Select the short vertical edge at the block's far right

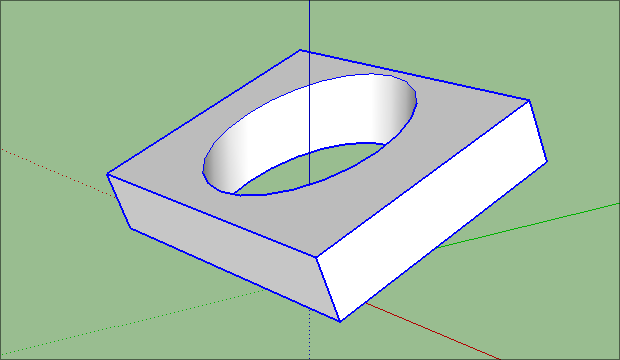point(538,131)
